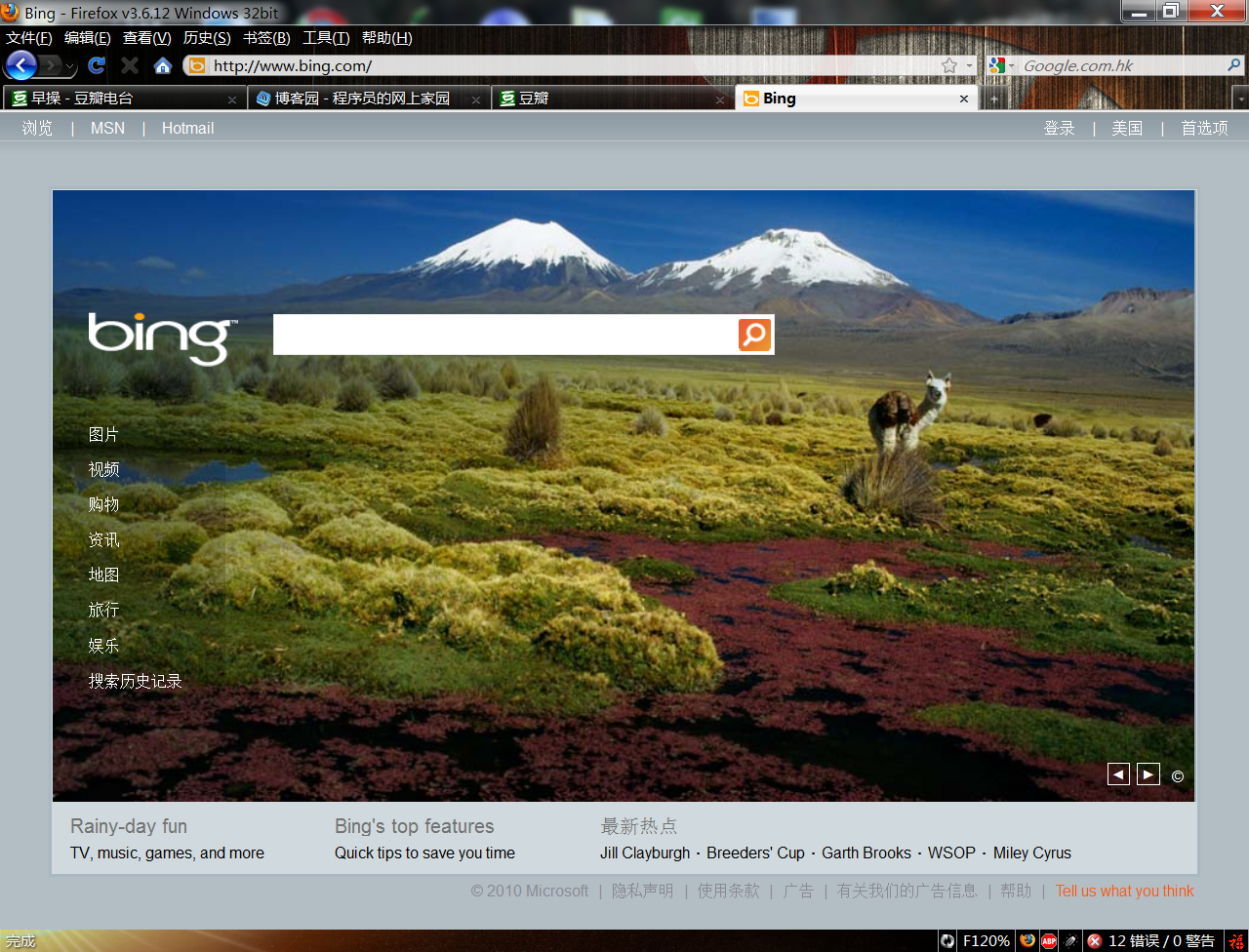Open 搜索历史记录 search history

pos(136,681)
